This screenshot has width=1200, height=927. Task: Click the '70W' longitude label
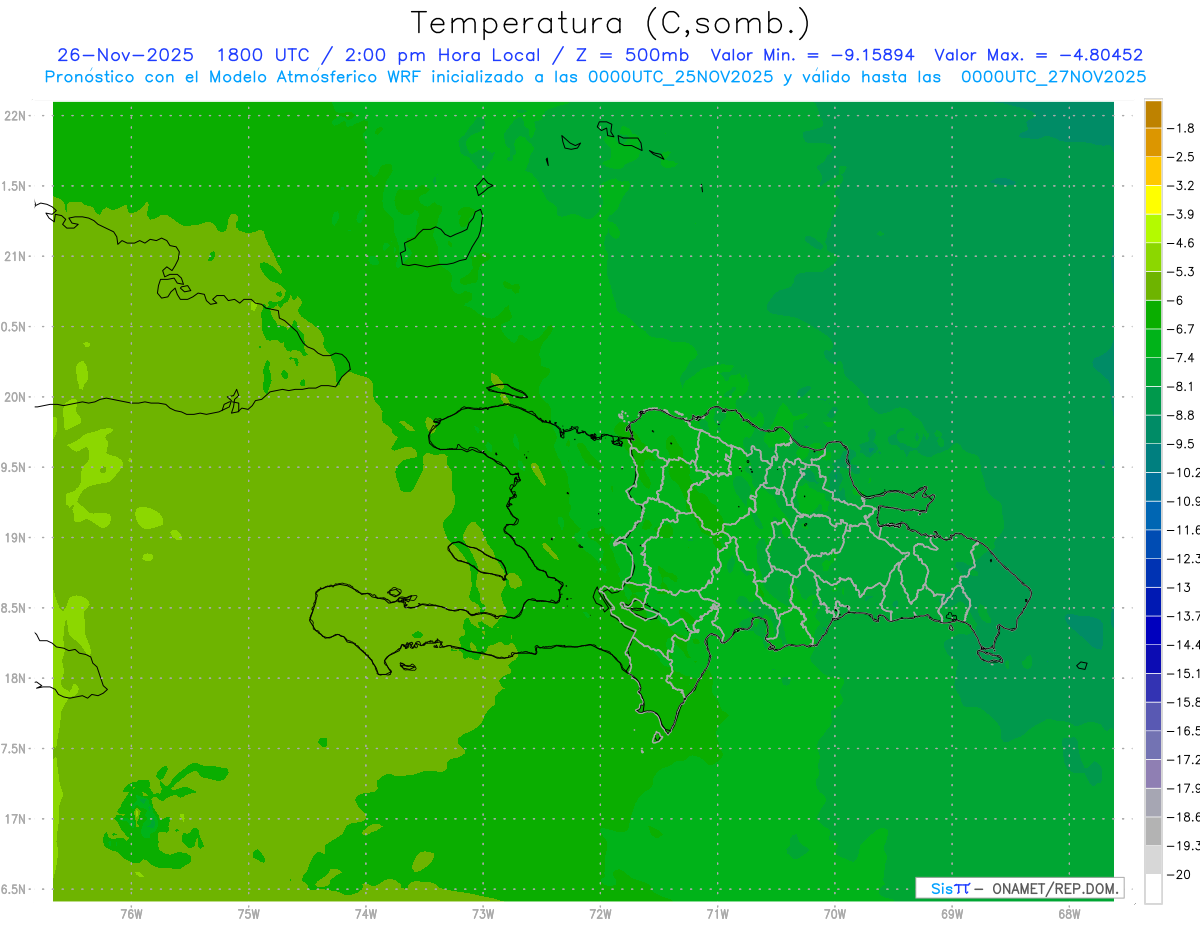[x=834, y=914]
